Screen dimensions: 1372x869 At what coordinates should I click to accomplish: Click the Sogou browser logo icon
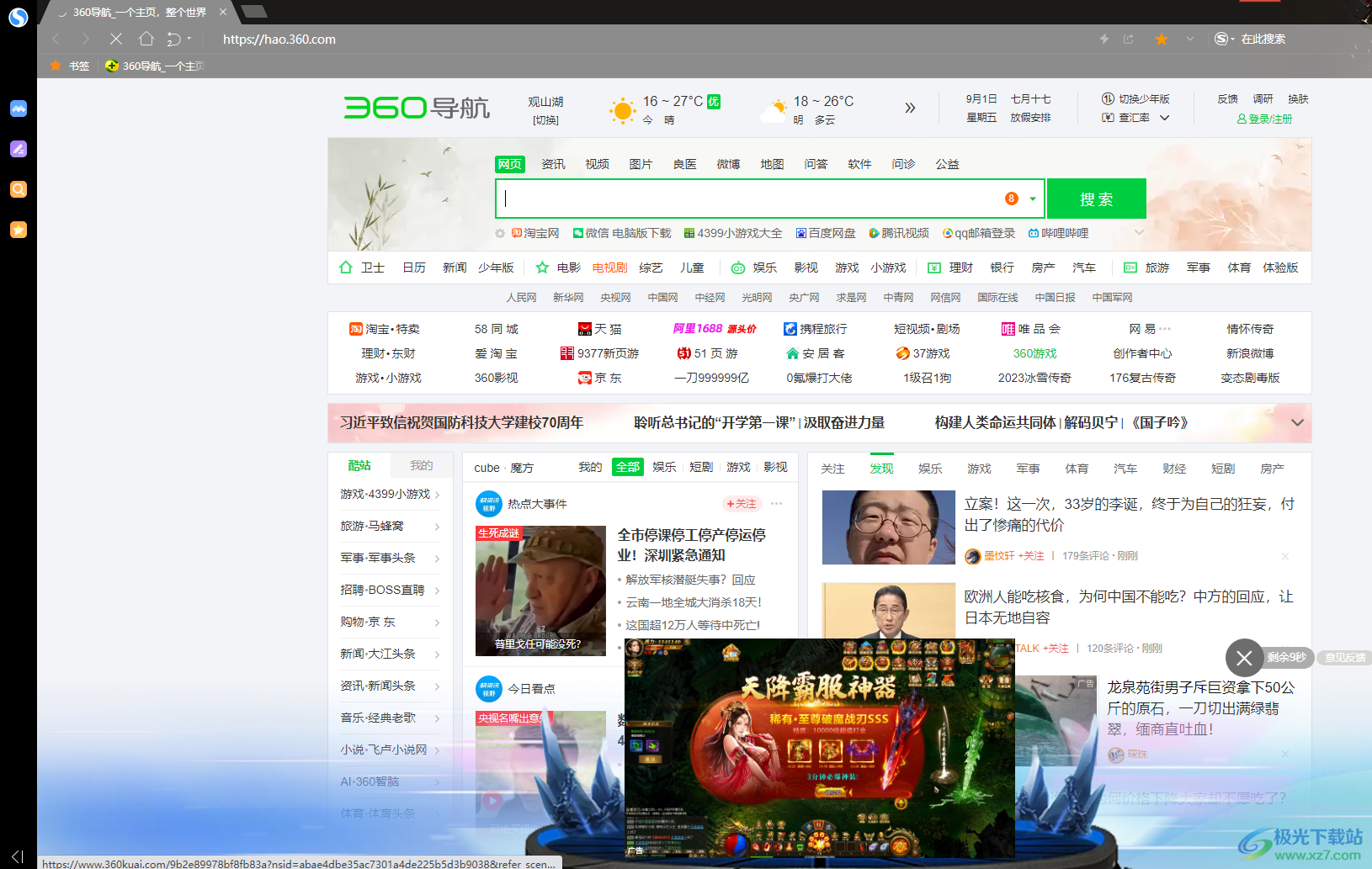coord(19,17)
